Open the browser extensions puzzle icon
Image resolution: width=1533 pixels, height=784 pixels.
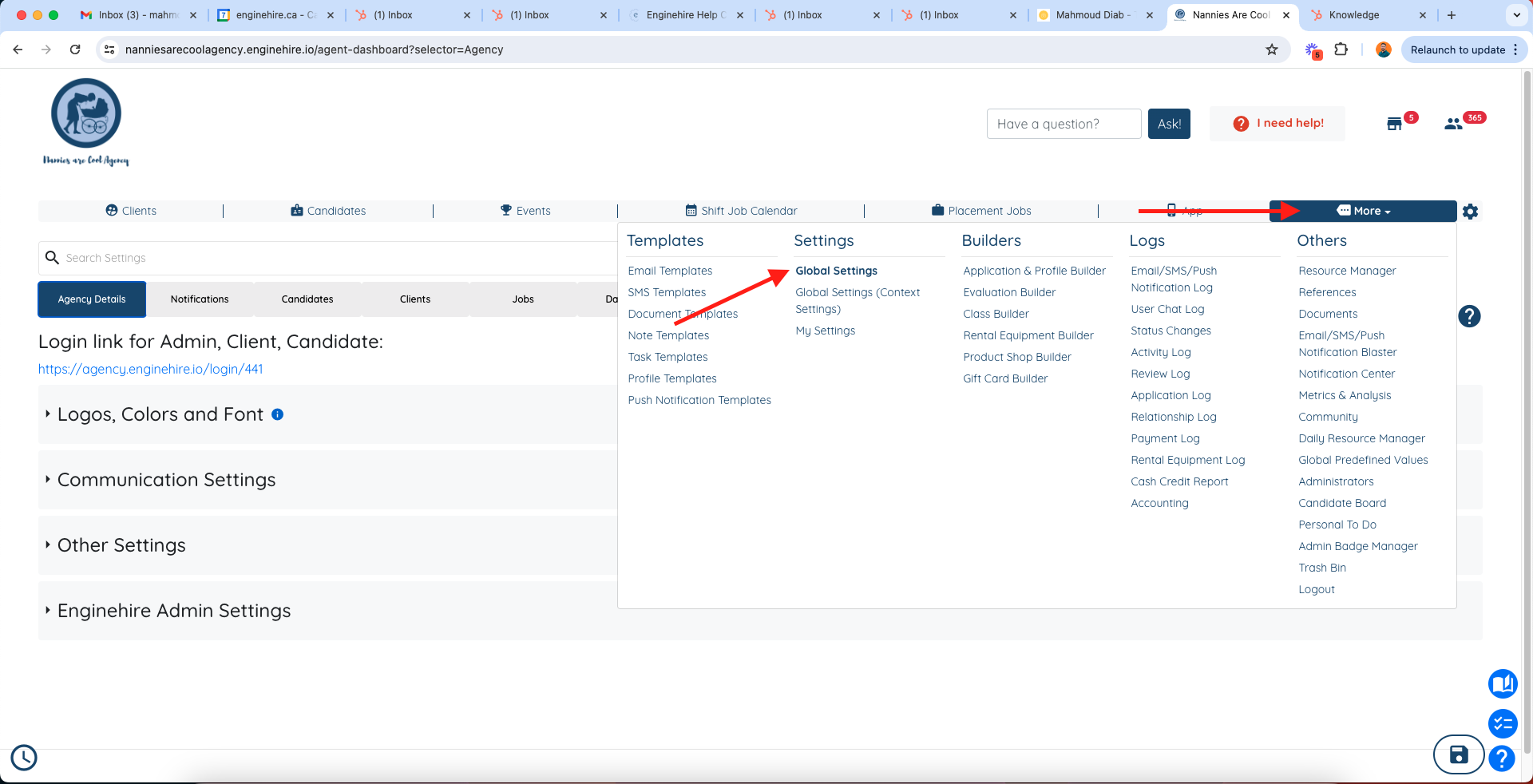pyautogui.click(x=1341, y=49)
